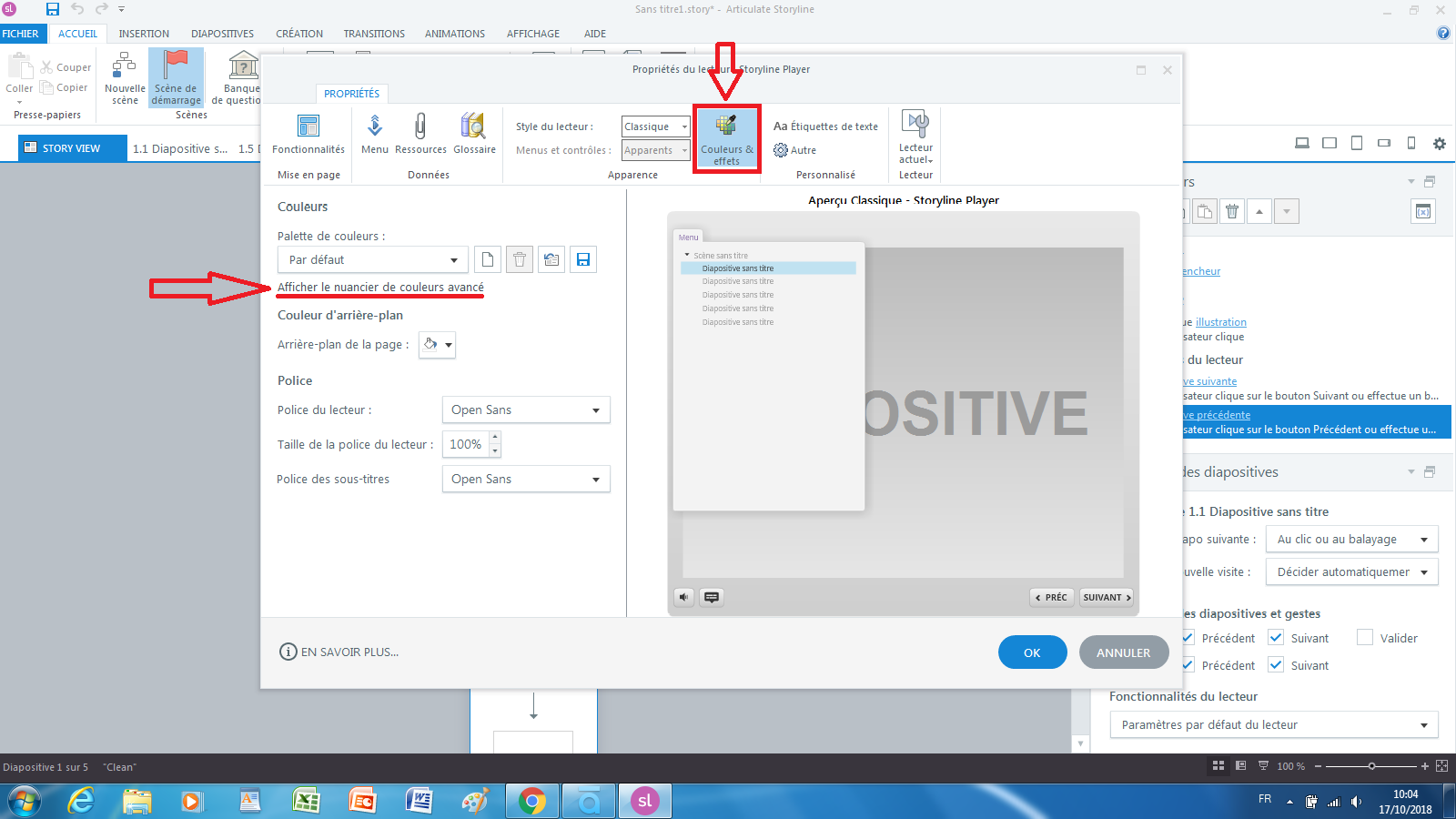The image size is (1456, 819).
Task: Select the desktop preview device icon
Action: point(1302,143)
